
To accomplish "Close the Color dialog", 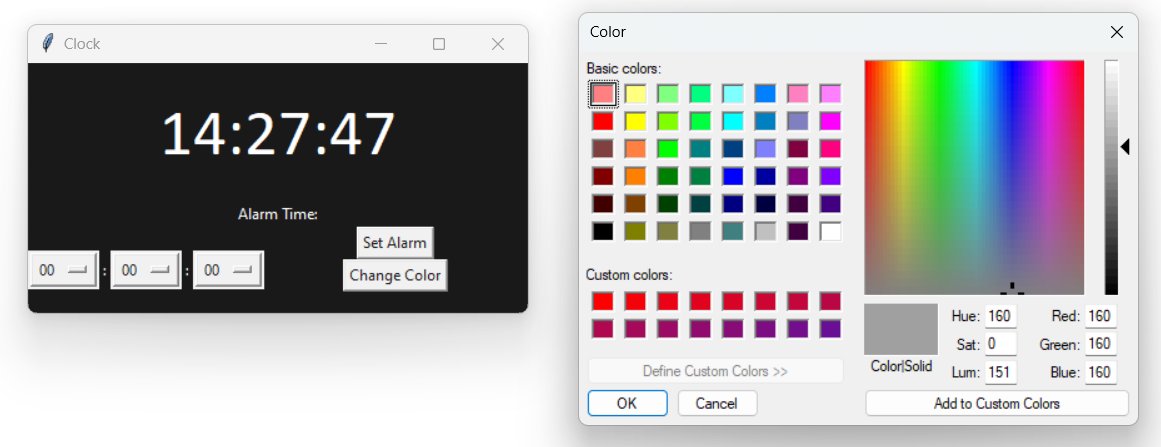I will pos(1117,32).
